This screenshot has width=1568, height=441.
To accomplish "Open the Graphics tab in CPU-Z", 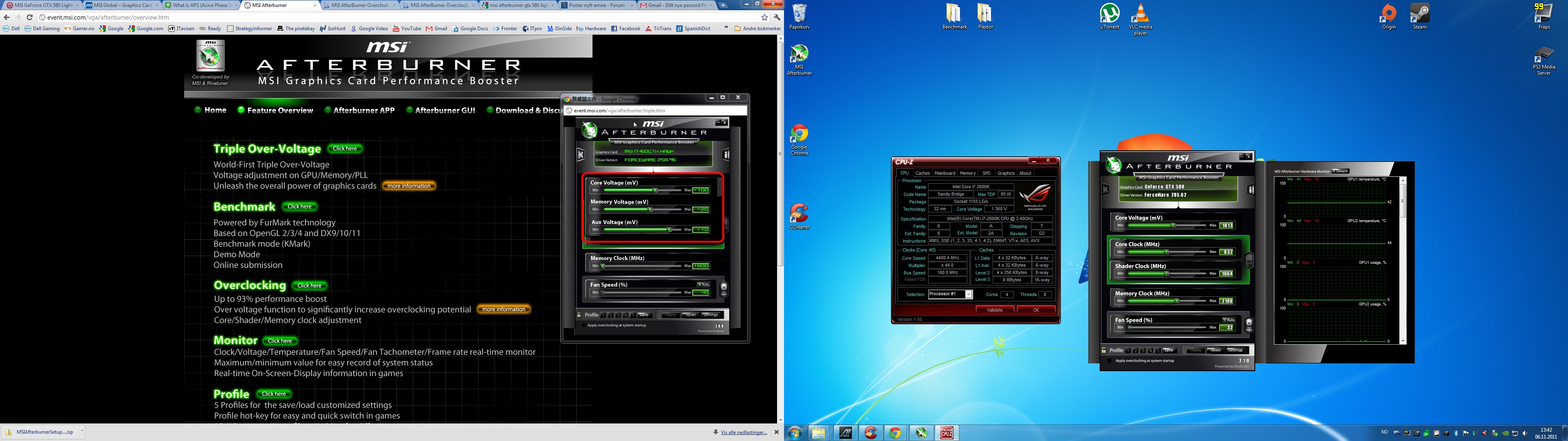I will click(x=1006, y=173).
